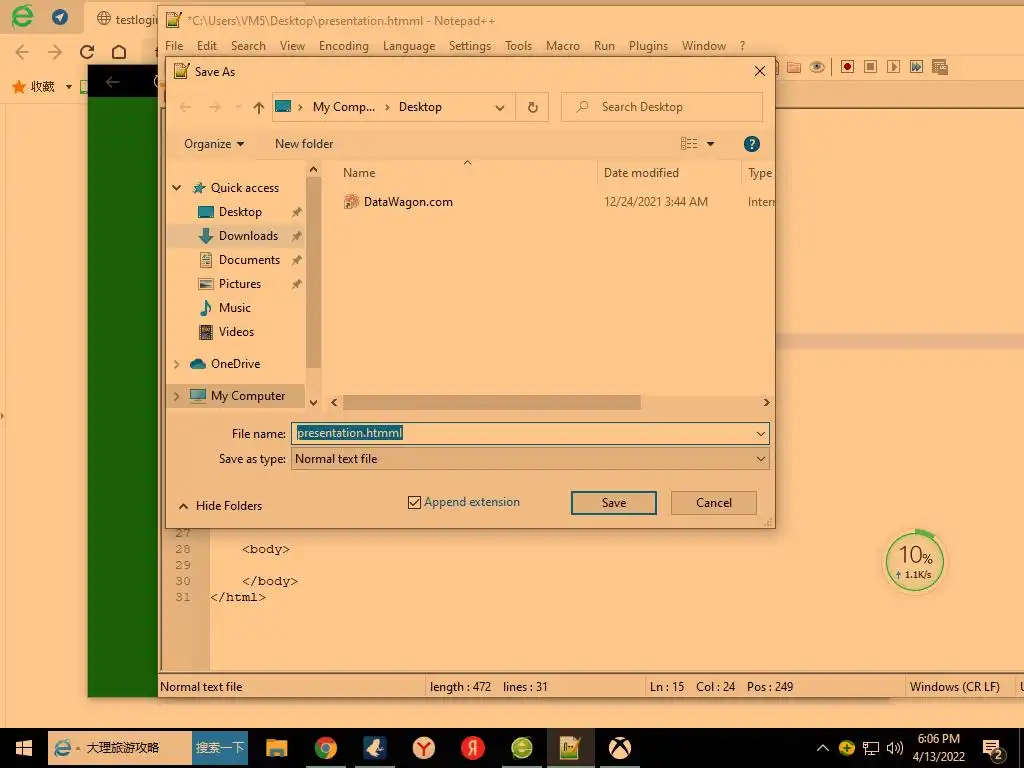Click the New folder button

[304, 144]
